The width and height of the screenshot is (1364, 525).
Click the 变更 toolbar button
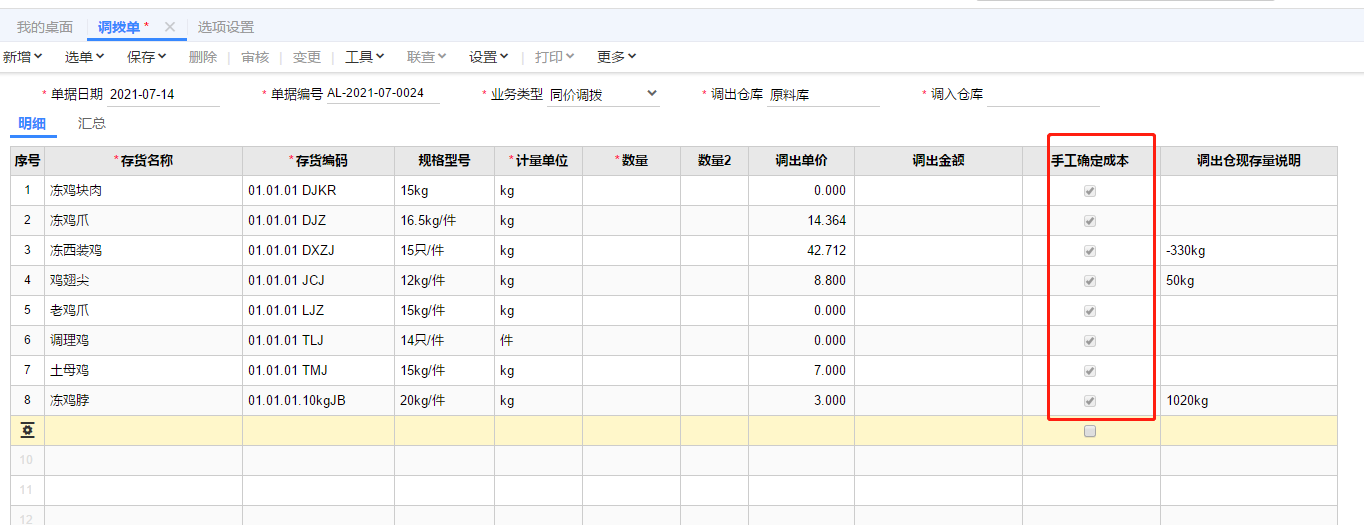[x=307, y=57]
